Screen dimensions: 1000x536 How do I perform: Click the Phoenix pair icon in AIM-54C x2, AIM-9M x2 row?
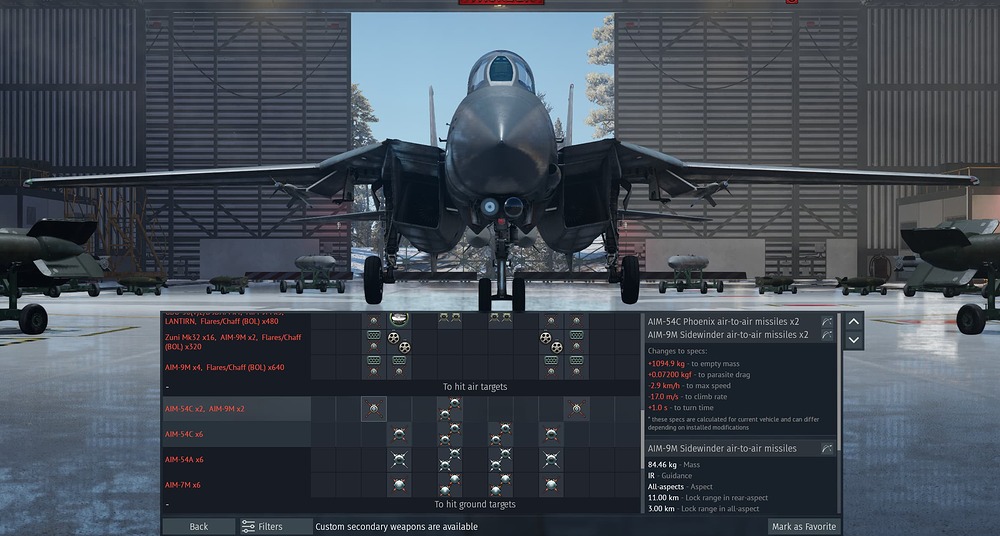[450, 409]
